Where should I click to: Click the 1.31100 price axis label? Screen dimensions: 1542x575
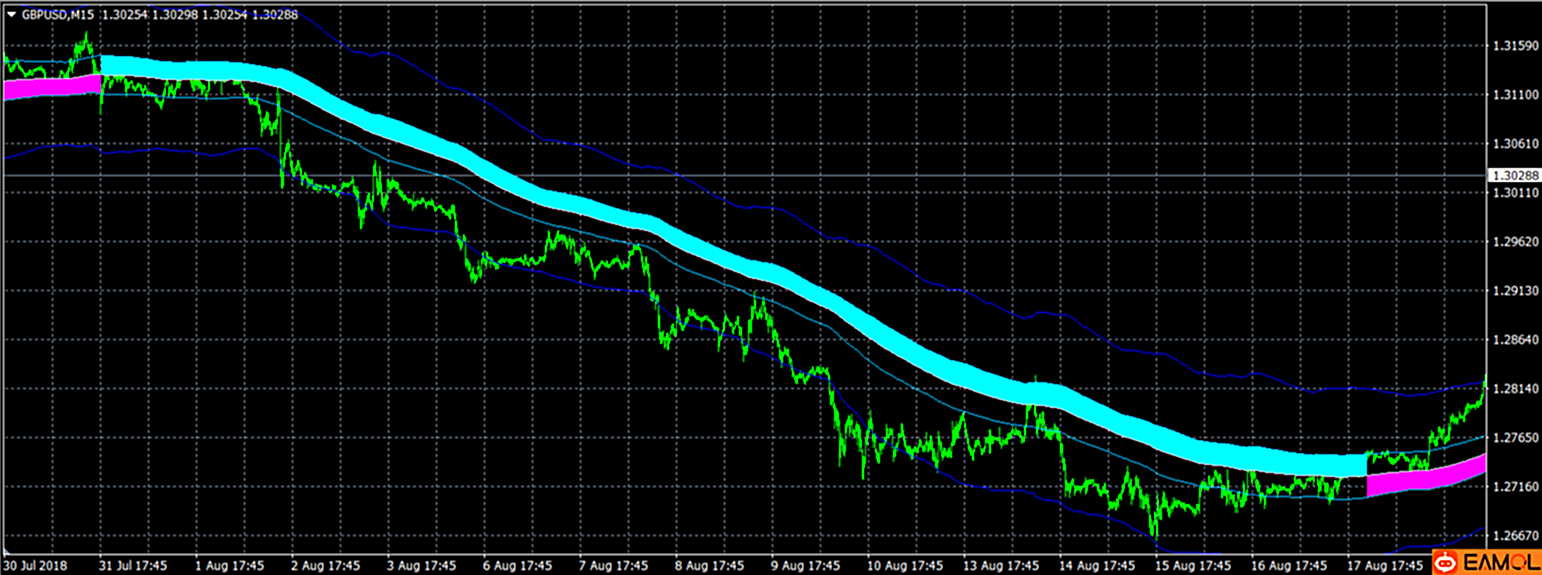1514,94
